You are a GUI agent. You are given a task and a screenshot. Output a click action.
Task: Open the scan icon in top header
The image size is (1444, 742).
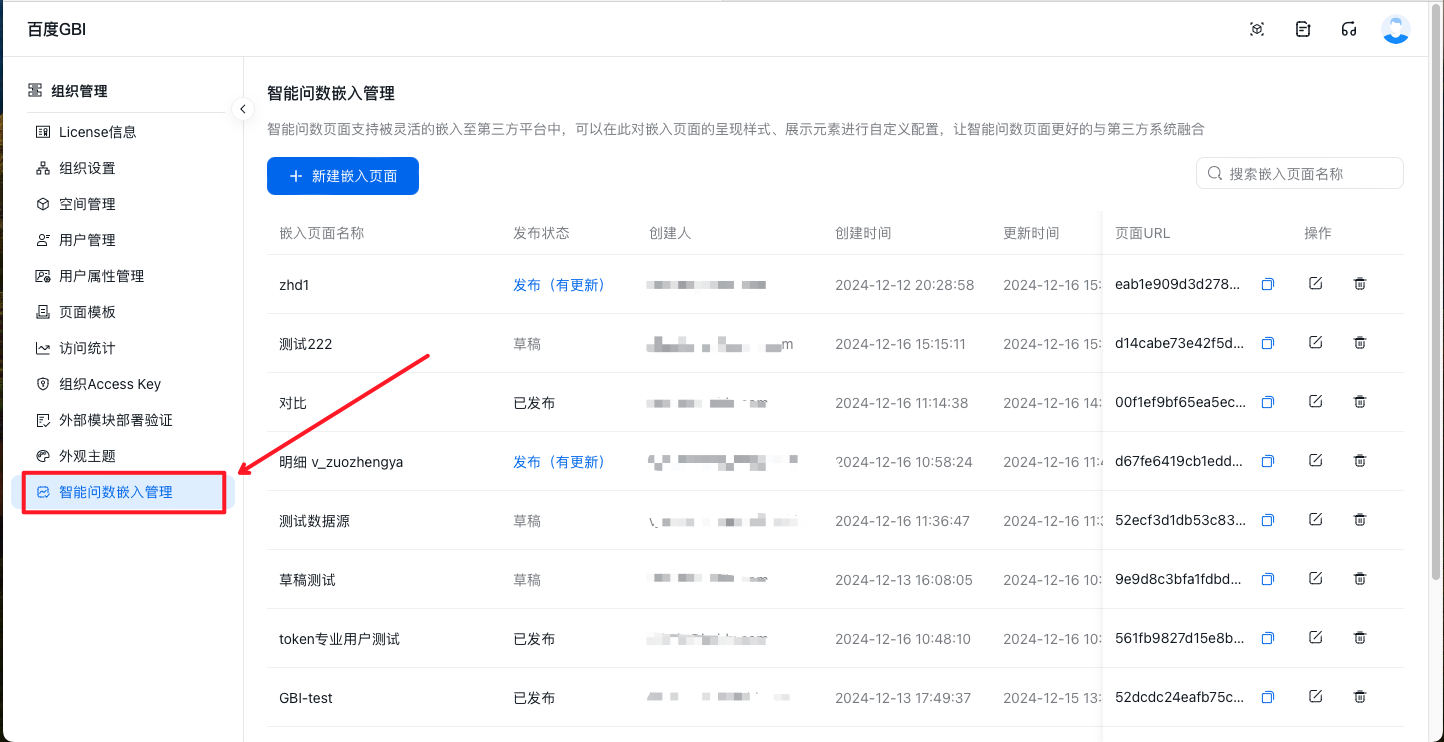(1257, 29)
